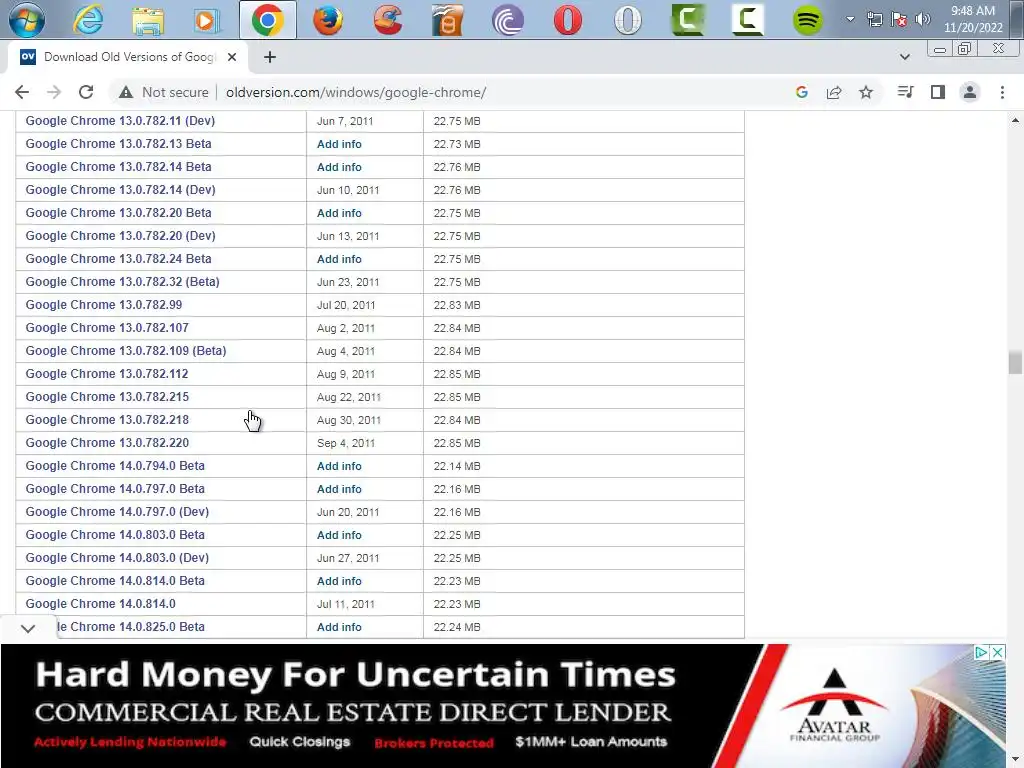
Task: Open Google Chrome 13.0.782.112 link
Action: click(107, 374)
